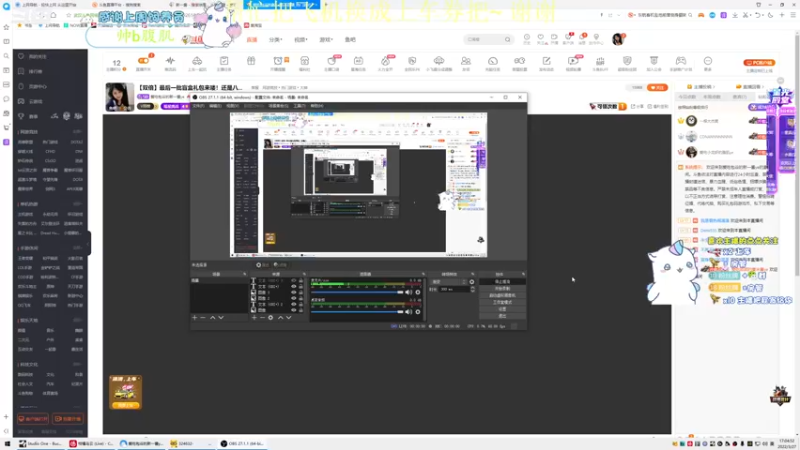Click the search magnifier in Huya search box
This screenshot has height=450, width=800.
507,39
